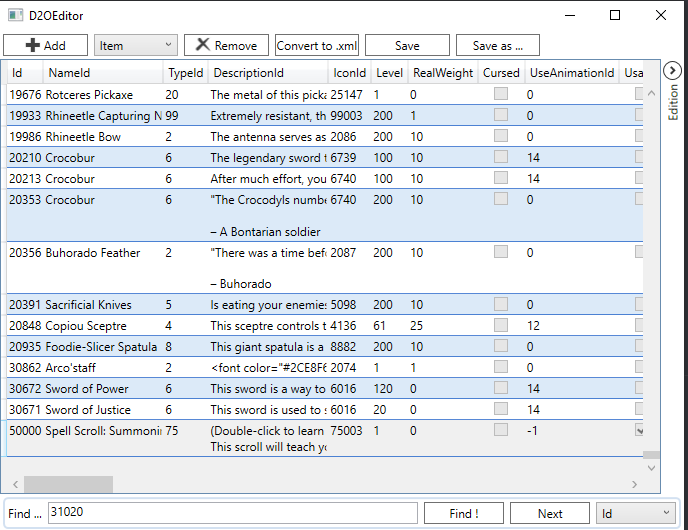Click the horizontal scrollbar right arrow
This screenshot has width=688, height=530.
coord(634,484)
